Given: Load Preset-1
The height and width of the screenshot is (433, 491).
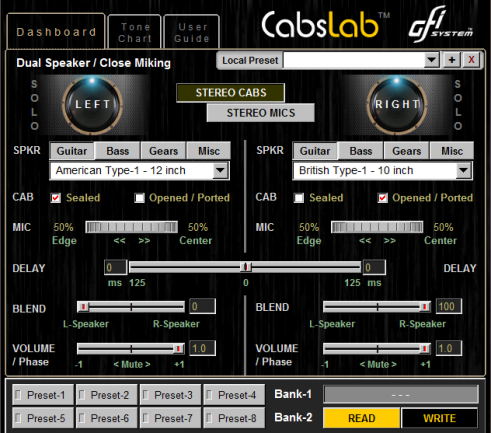Looking at the screenshot, I should click(x=42, y=395).
